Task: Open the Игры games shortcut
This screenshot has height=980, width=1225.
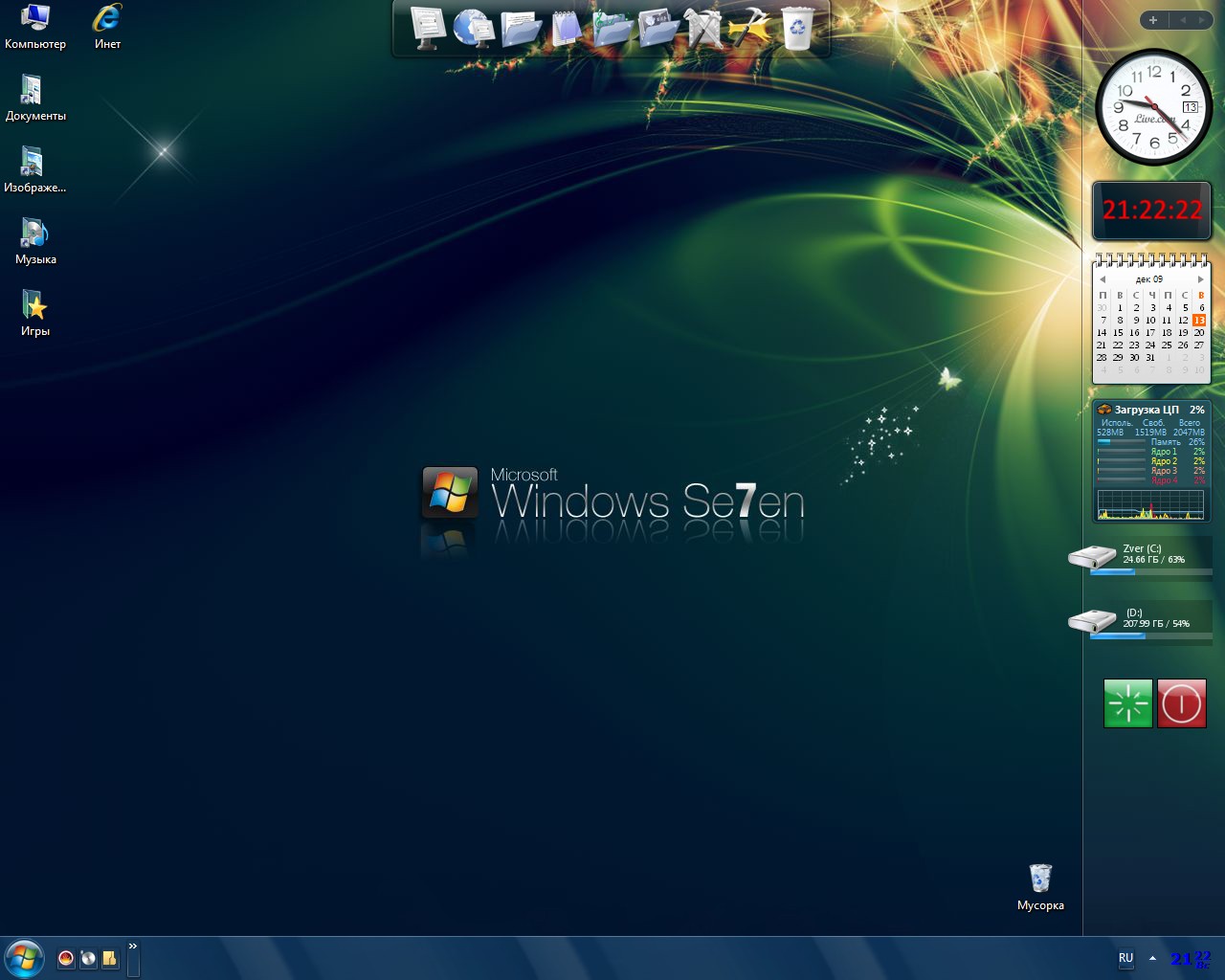Action: (x=35, y=313)
